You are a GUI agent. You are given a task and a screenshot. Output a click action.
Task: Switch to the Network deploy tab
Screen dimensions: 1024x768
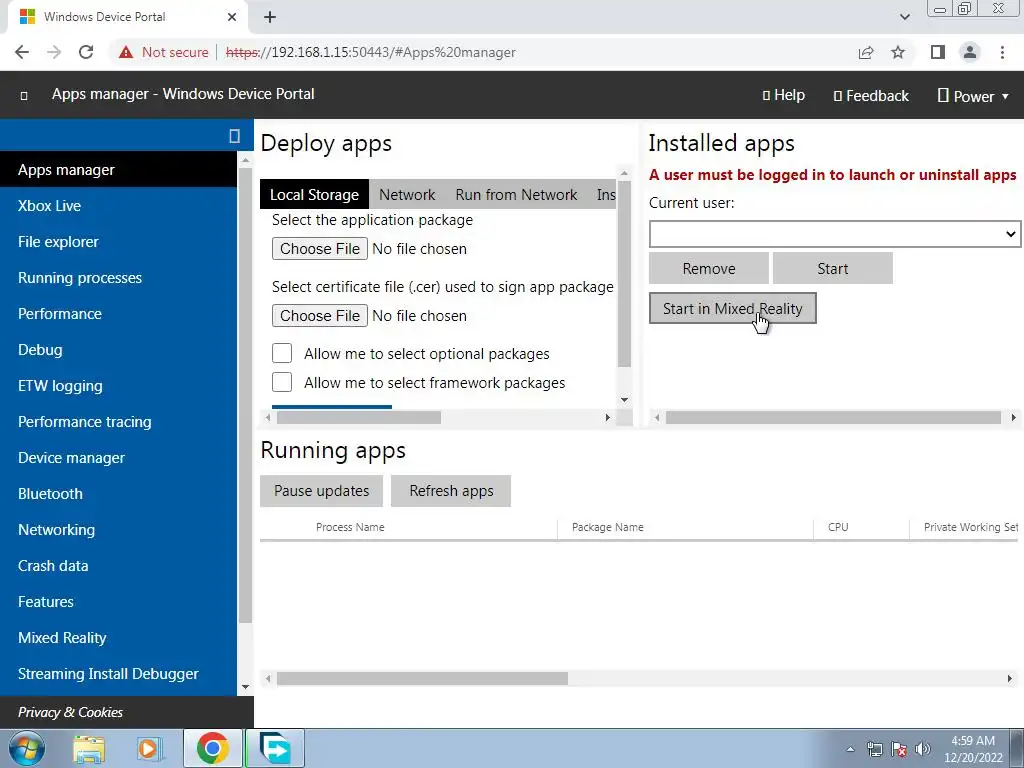[x=407, y=195]
